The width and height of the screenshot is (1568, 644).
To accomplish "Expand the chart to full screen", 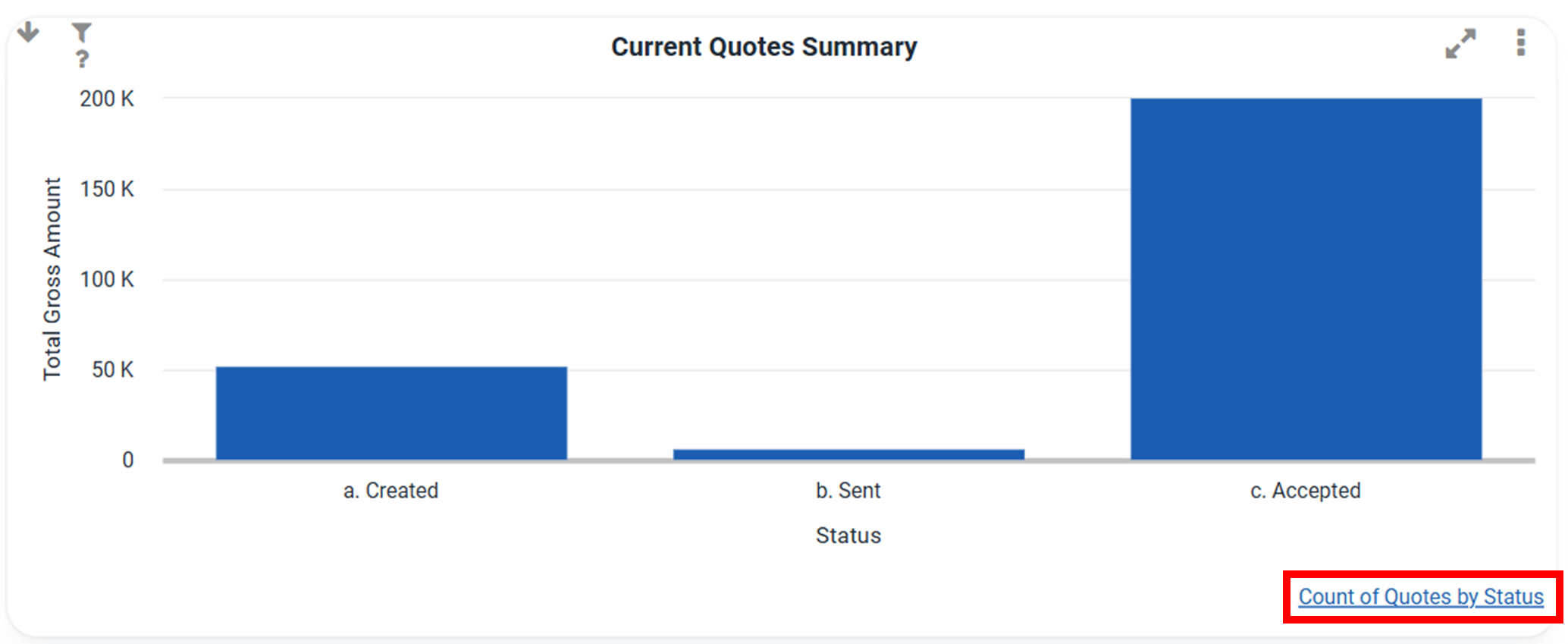I will click(1460, 44).
